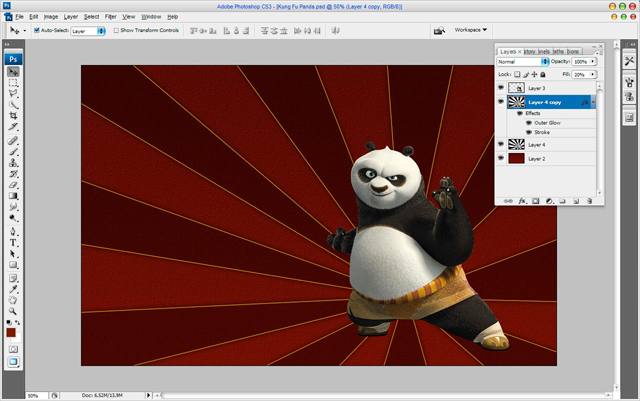This screenshot has width=640, height=401.
Task: Hide Layer 4 copy visibility eye
Action: [x=501, y=102]
